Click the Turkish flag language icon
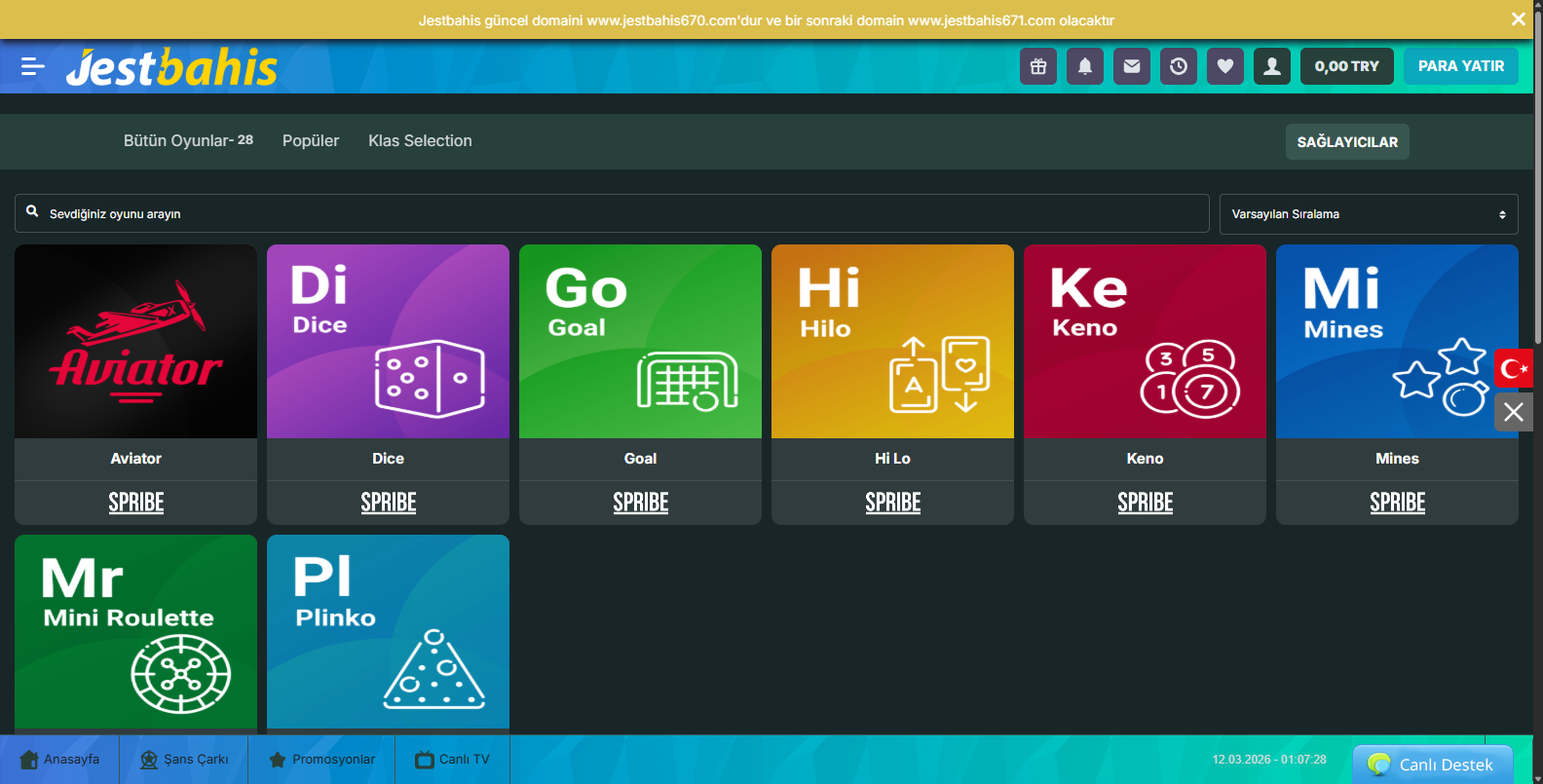 [1514, 368]
